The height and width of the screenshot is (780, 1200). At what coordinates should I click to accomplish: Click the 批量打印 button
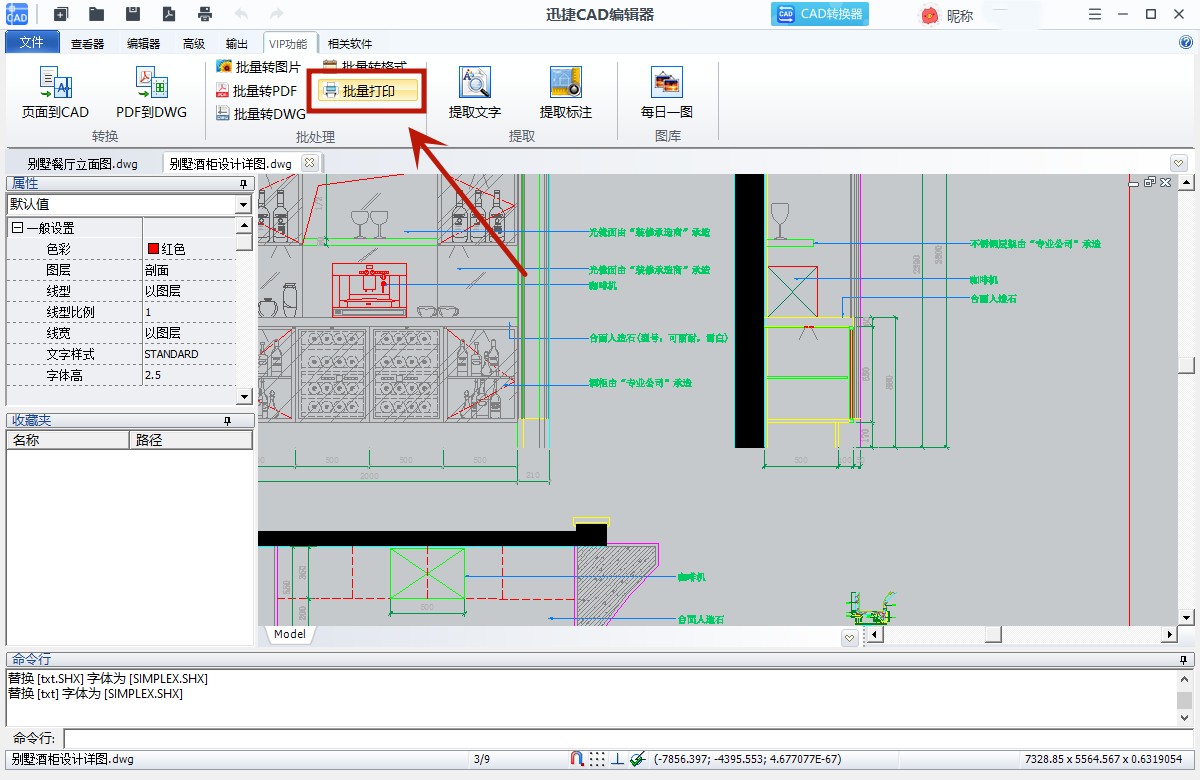coord(368,91)
